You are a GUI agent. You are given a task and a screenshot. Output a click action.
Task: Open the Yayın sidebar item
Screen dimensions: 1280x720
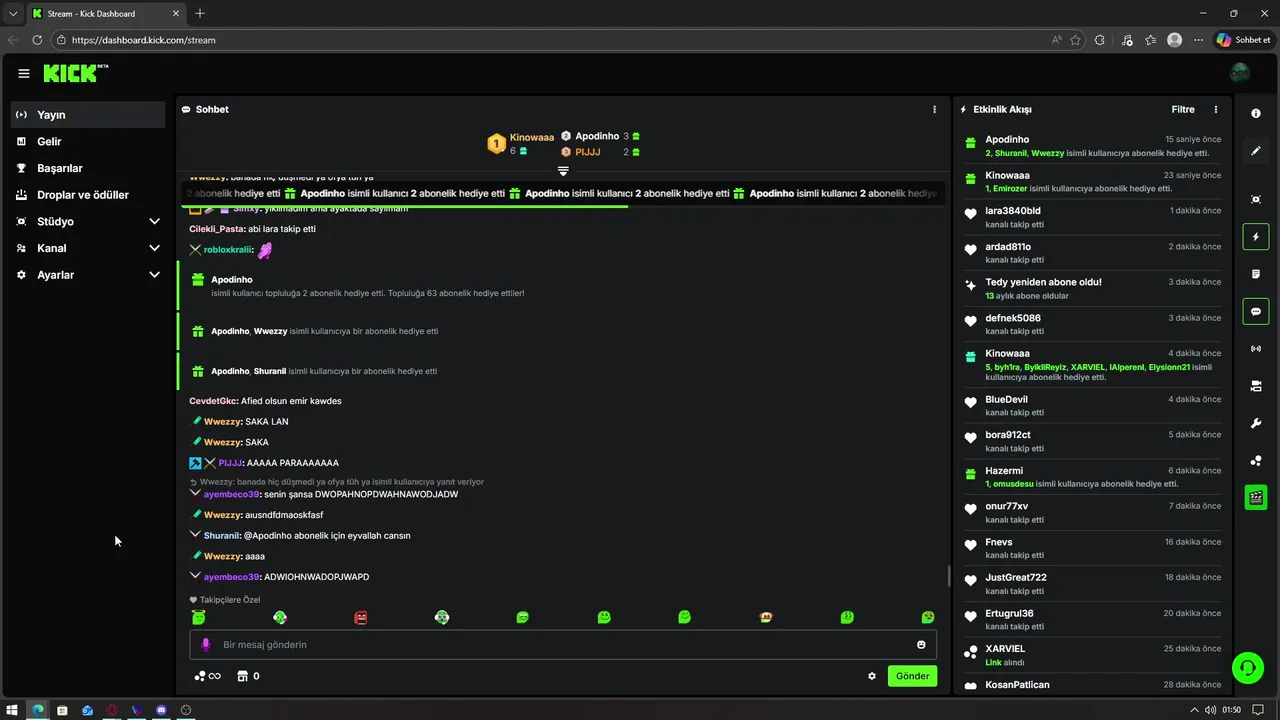tap(88, 115)
